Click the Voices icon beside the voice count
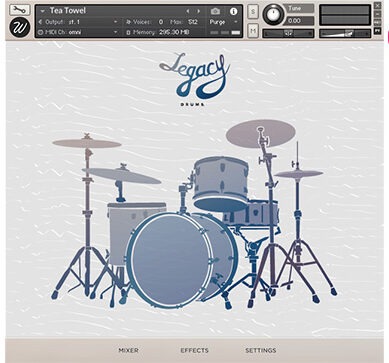The image size is (389, 363). 128,22
